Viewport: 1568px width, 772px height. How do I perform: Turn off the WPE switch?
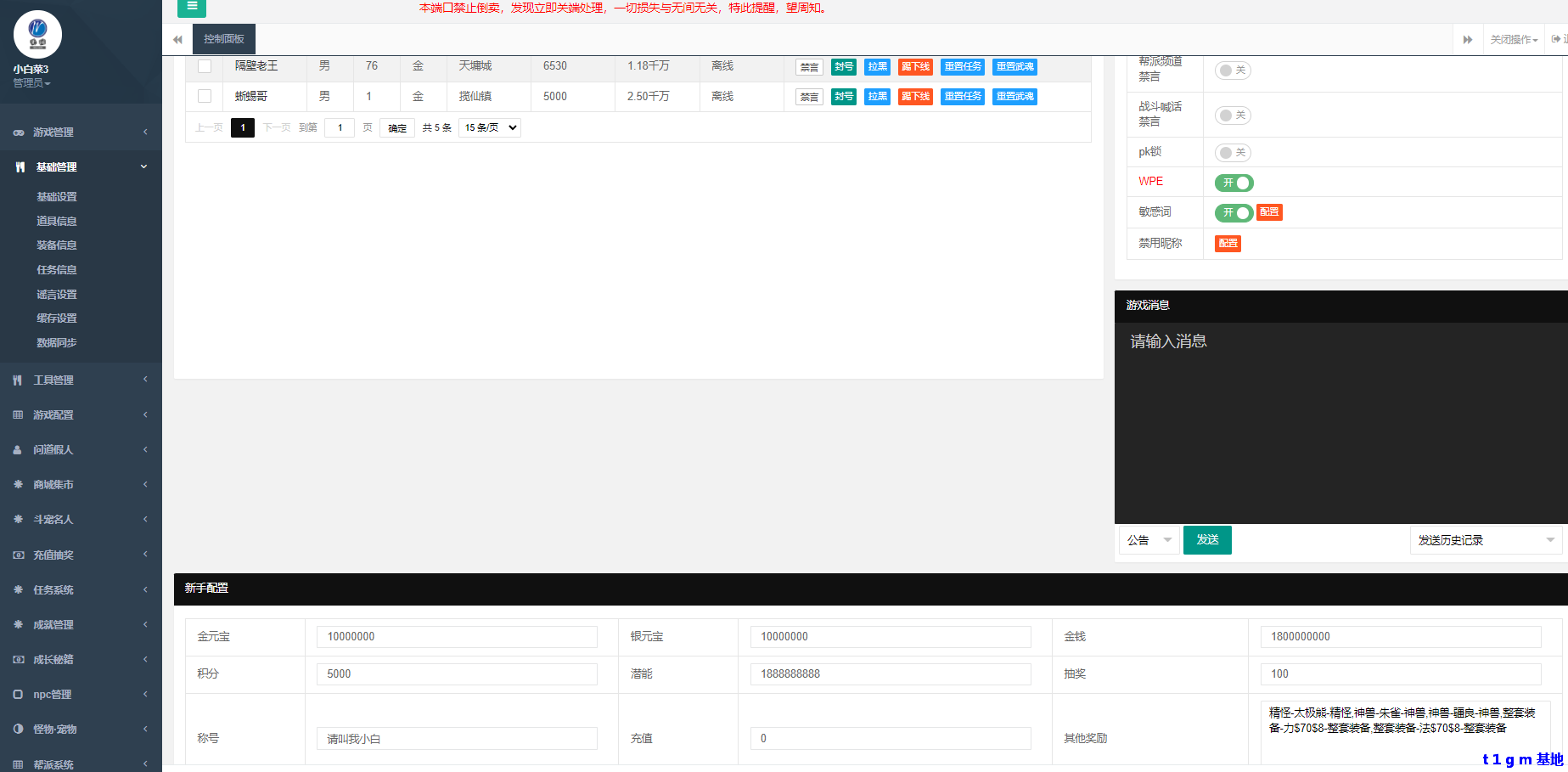1234,183
